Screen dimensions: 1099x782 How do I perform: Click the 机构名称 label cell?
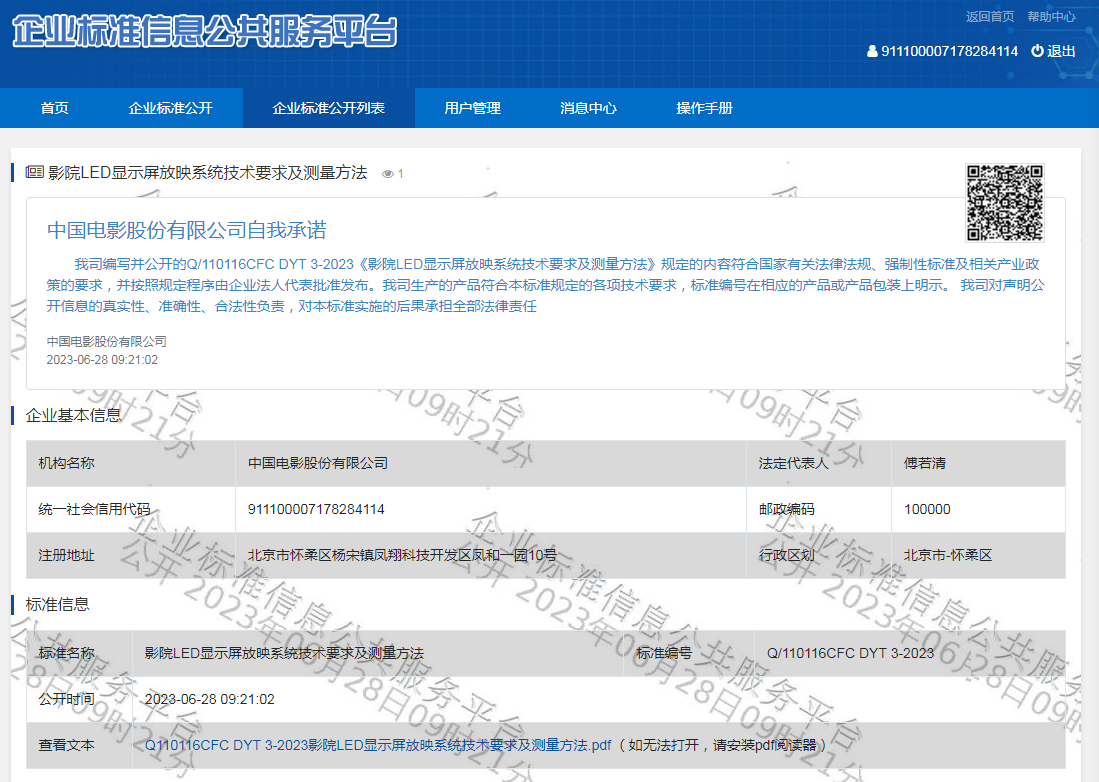[x=131, y=463]
